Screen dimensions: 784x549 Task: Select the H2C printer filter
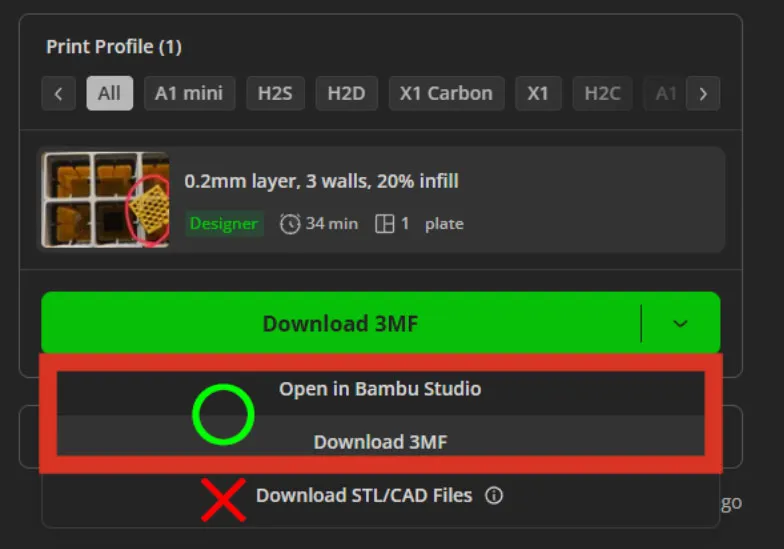(602, 94)
